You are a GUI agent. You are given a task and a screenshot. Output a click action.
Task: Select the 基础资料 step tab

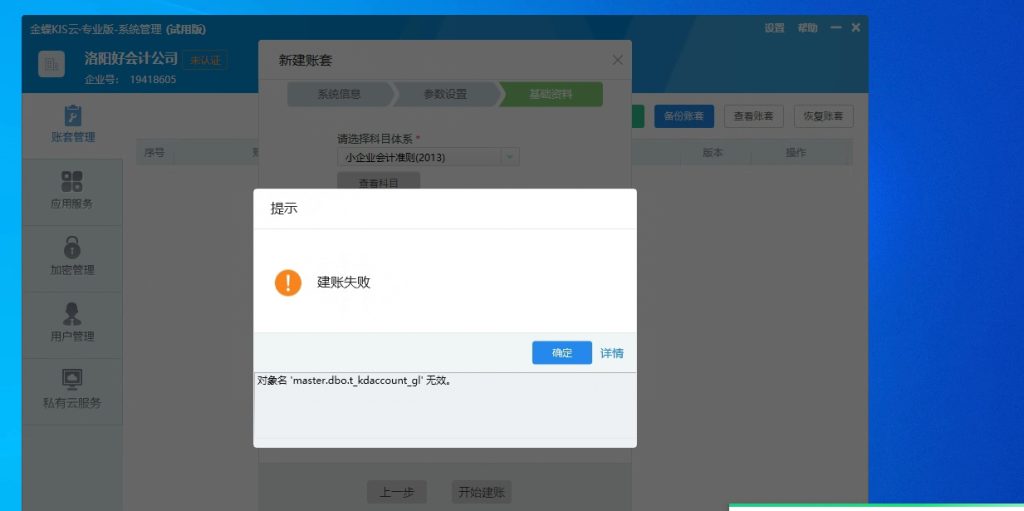click(551, 95)
